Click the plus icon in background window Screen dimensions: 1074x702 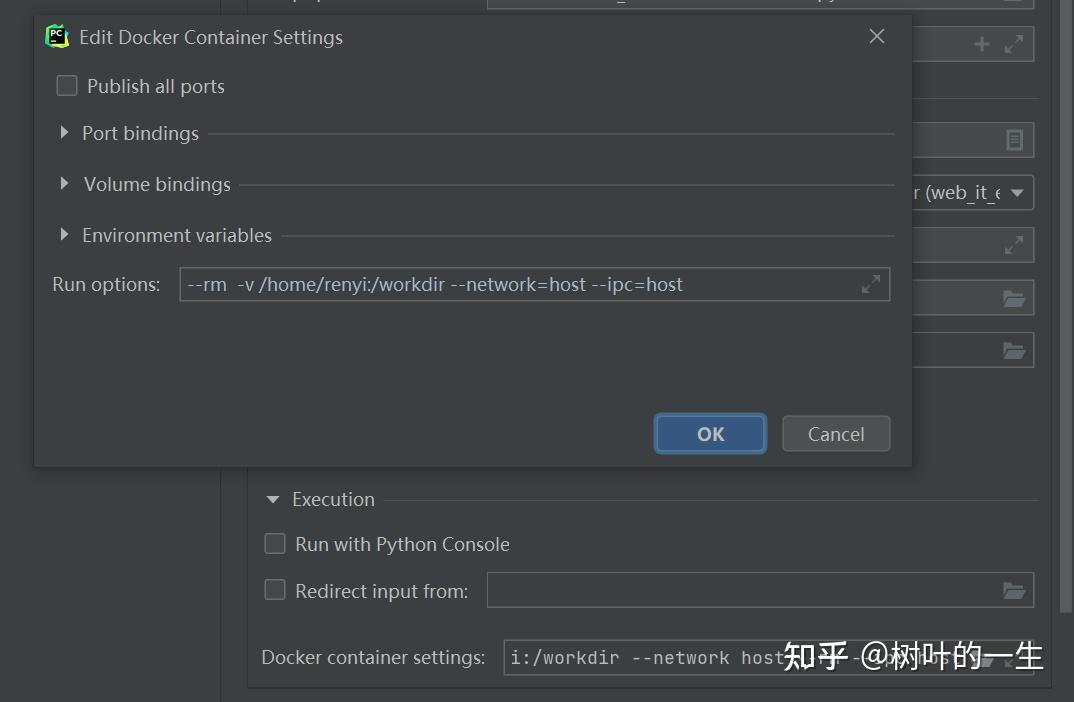[982, 44]
